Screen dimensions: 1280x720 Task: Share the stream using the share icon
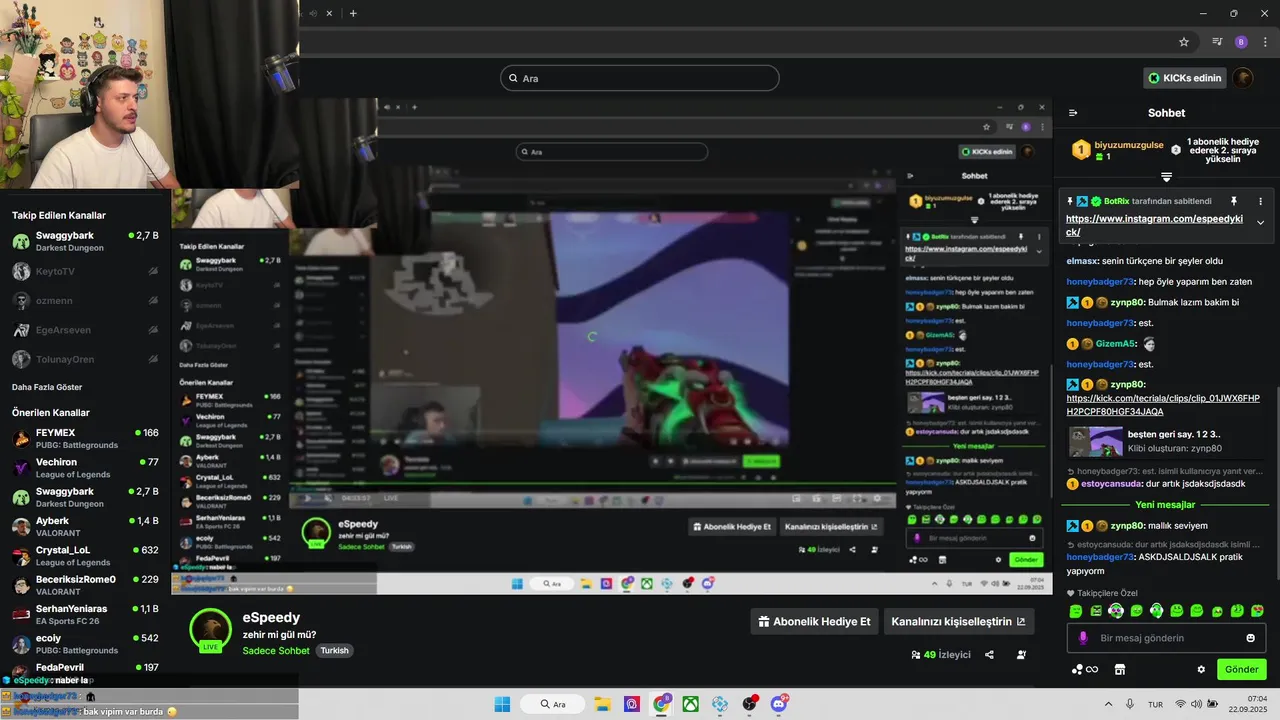pos(989,655)
